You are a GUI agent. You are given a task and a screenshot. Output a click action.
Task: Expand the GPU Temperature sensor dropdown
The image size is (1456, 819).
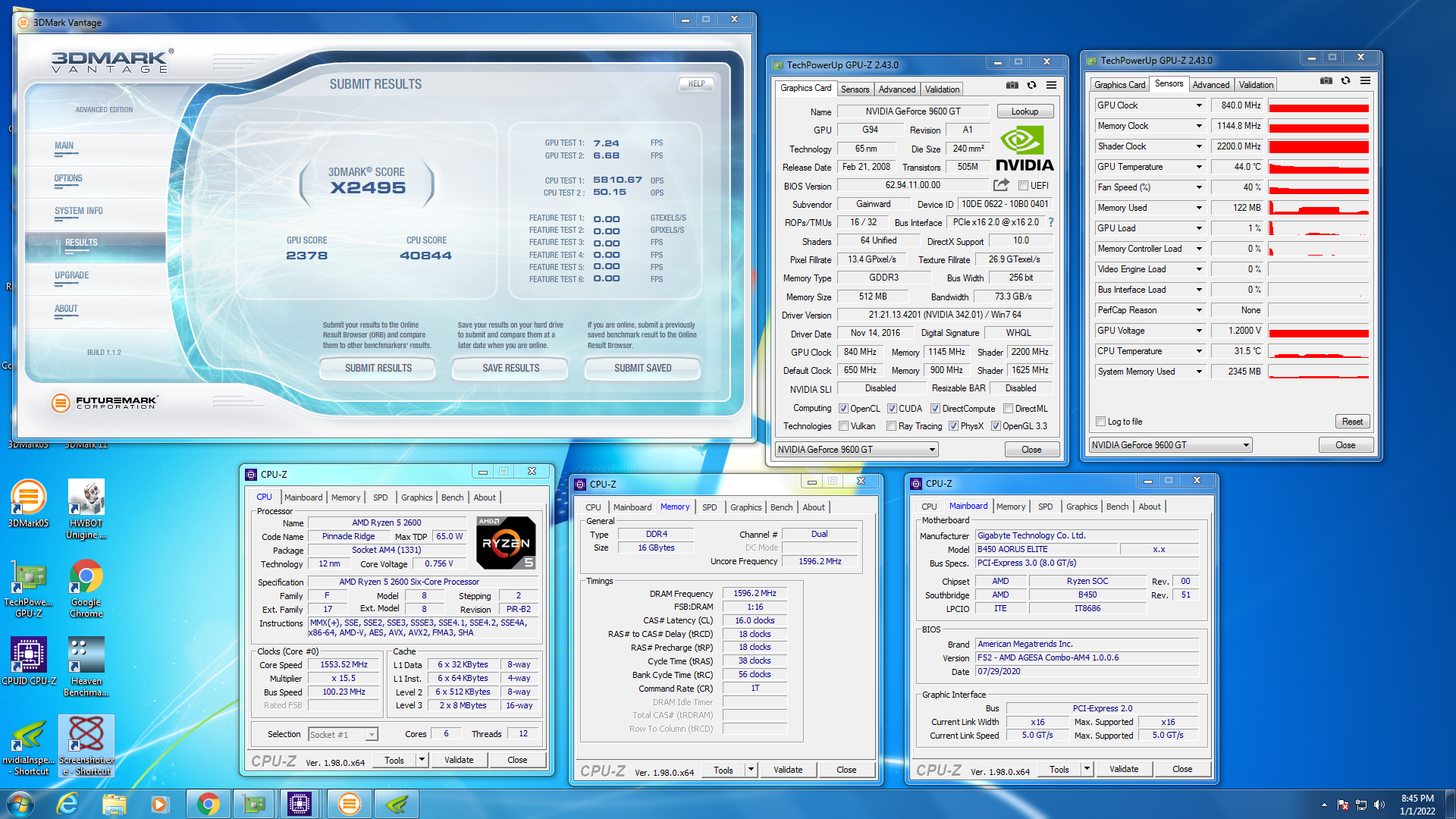1199,167
